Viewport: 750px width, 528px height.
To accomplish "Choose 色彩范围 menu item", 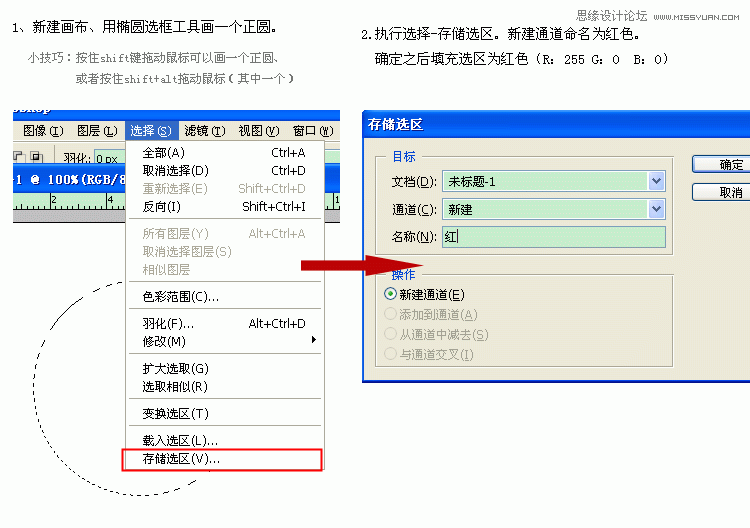I will pyautogui.click(x=180, y=296).
